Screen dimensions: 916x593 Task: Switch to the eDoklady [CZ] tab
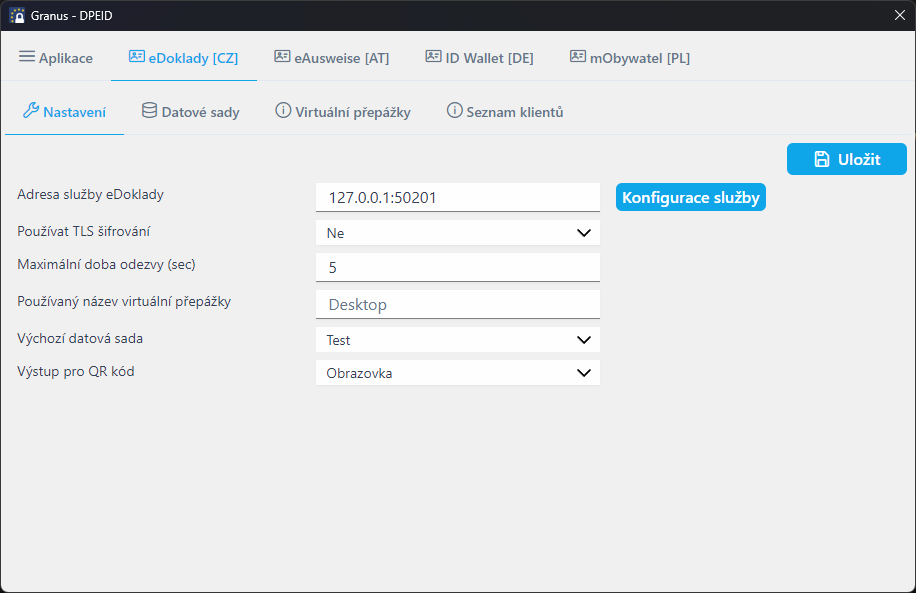point(184,58)
